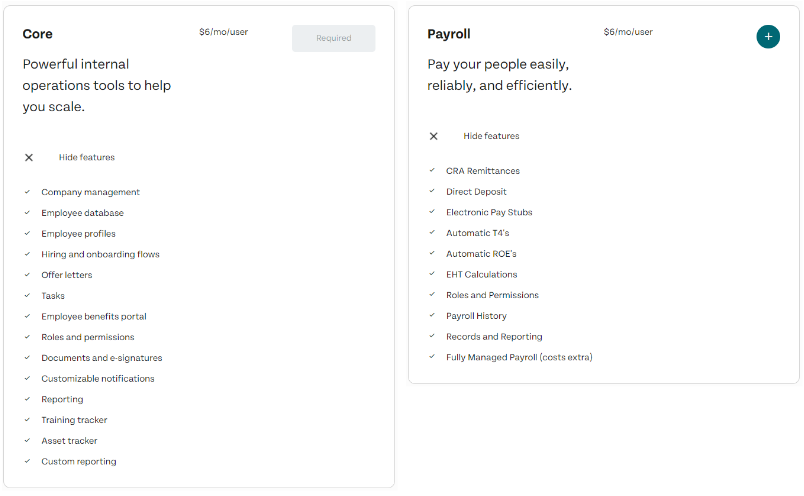Click Documents and e-signatures item
This screenshot has height=496, width=804.
click(101, 358)
